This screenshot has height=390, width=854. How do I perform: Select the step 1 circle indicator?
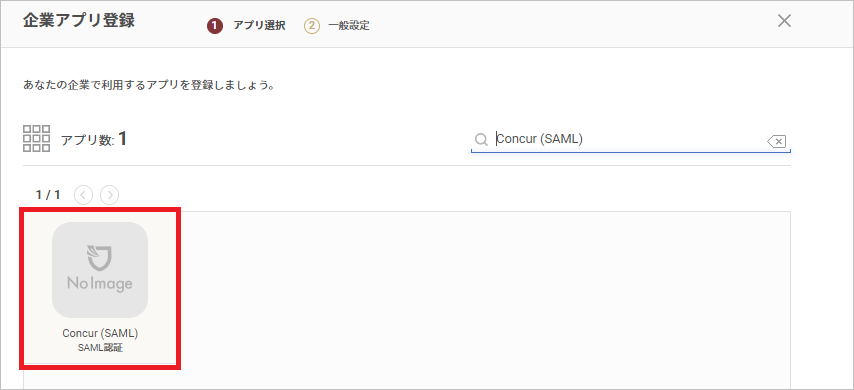pos(215,26)
